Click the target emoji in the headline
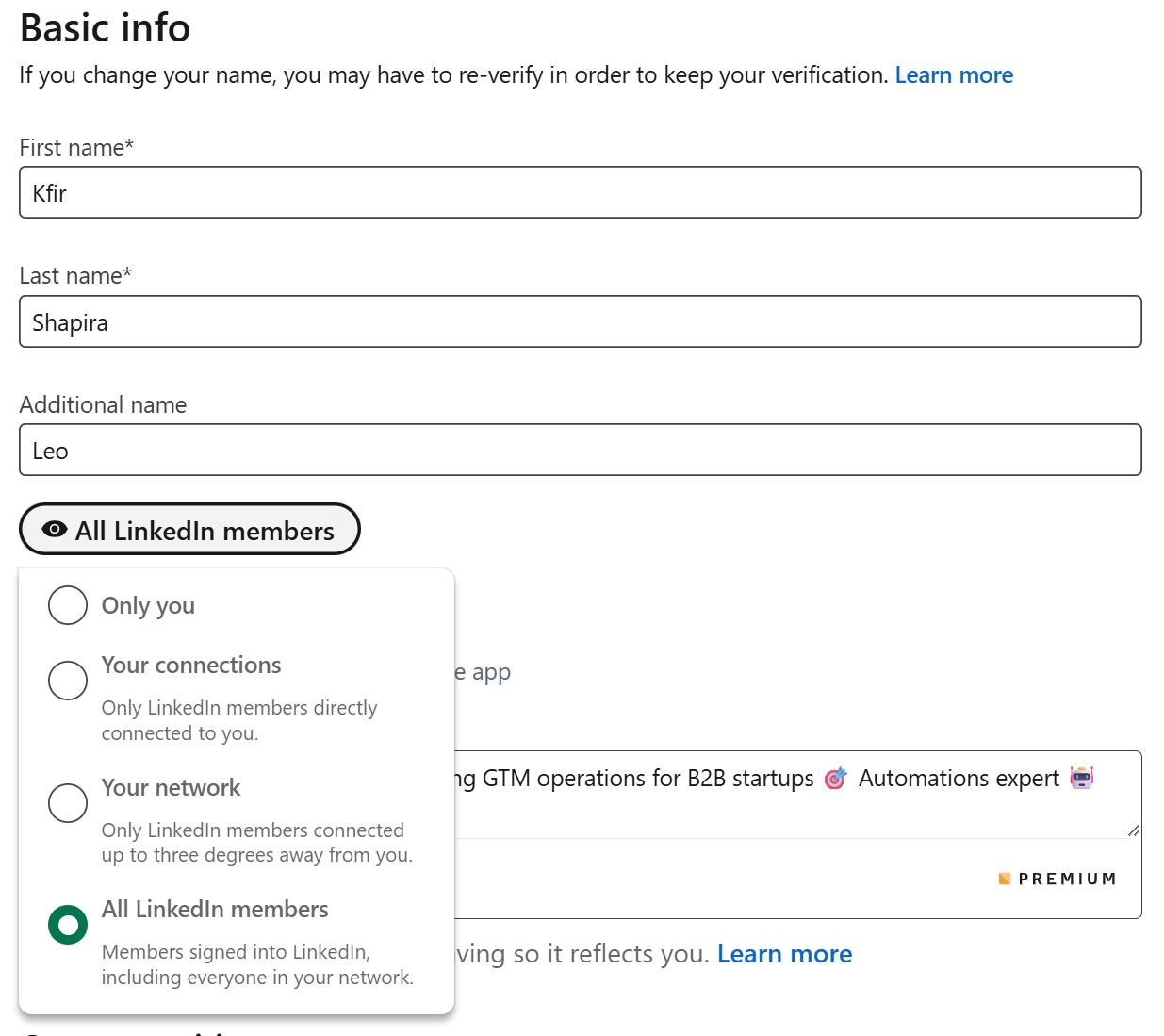Image resolution: width=1164 pixels, height=1036 pixels. 835,779
